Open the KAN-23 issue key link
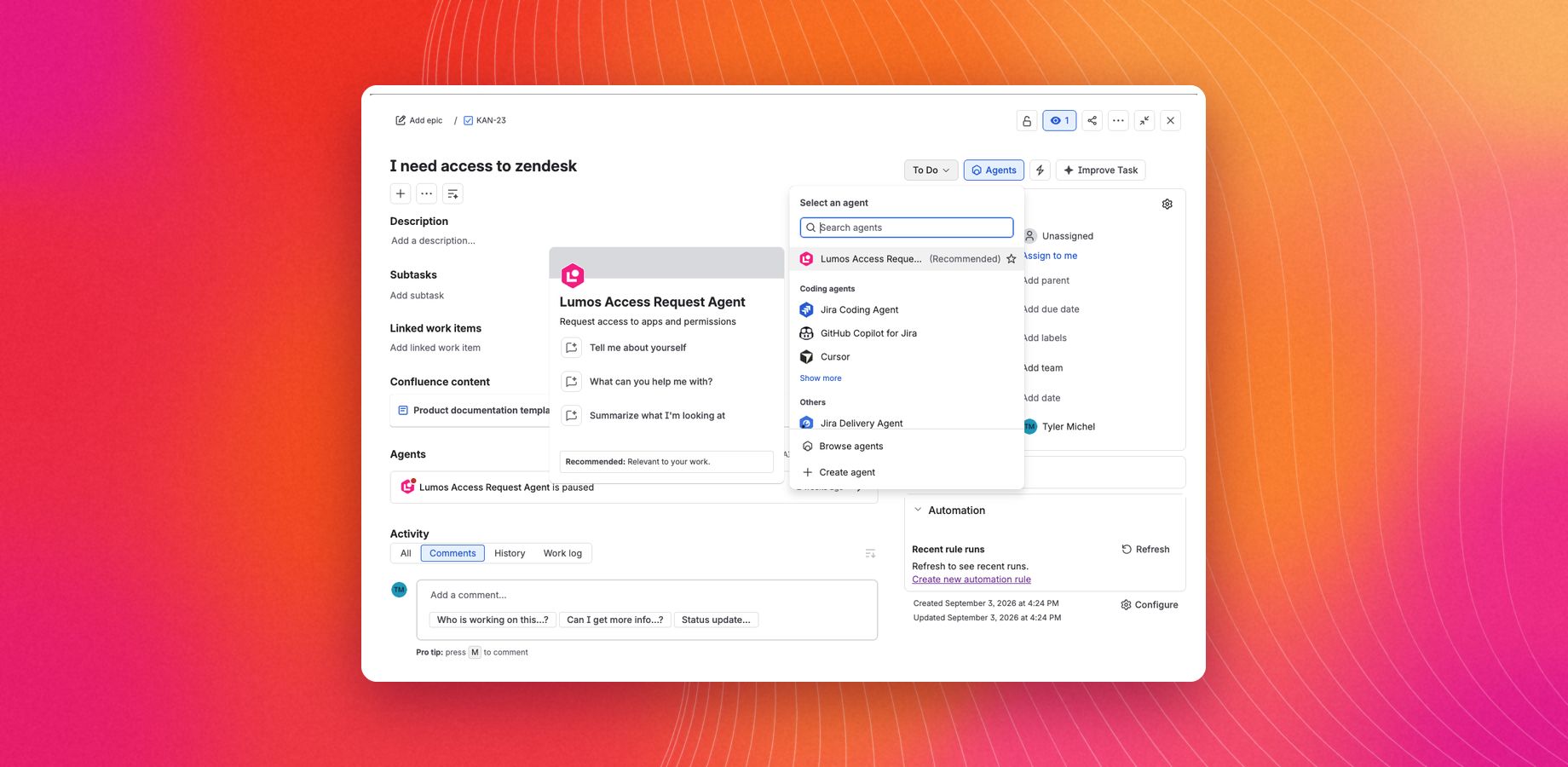 491,120
